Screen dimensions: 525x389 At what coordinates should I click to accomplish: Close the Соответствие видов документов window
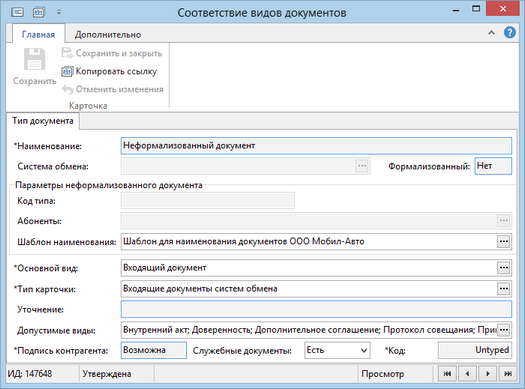tap(503, 9)
